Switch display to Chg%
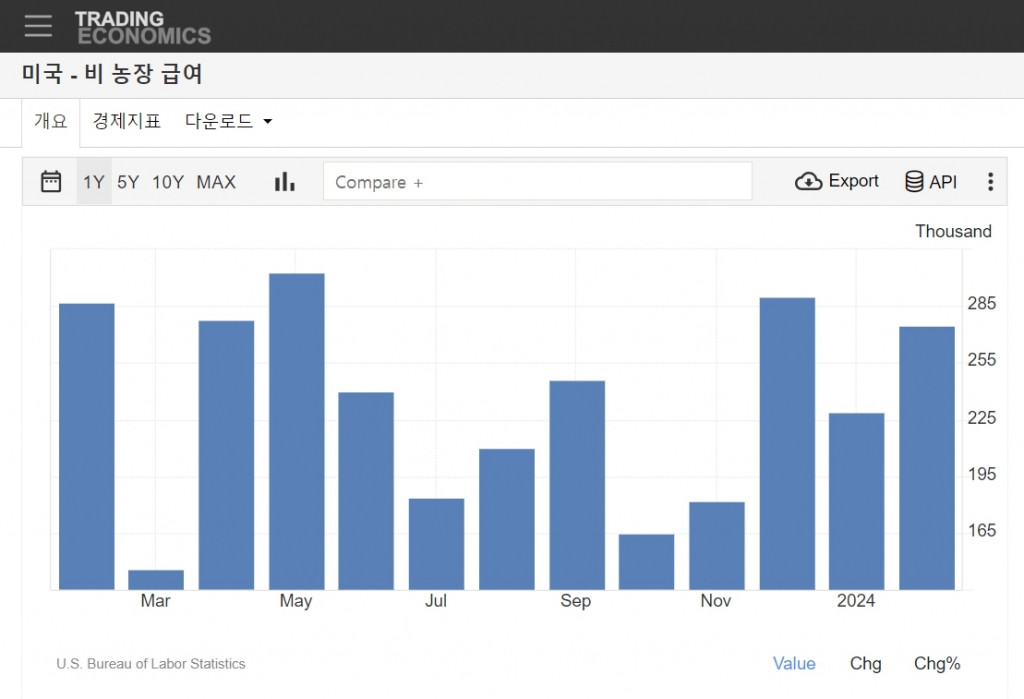This screenshot has width=1024, height=699. 937,663
